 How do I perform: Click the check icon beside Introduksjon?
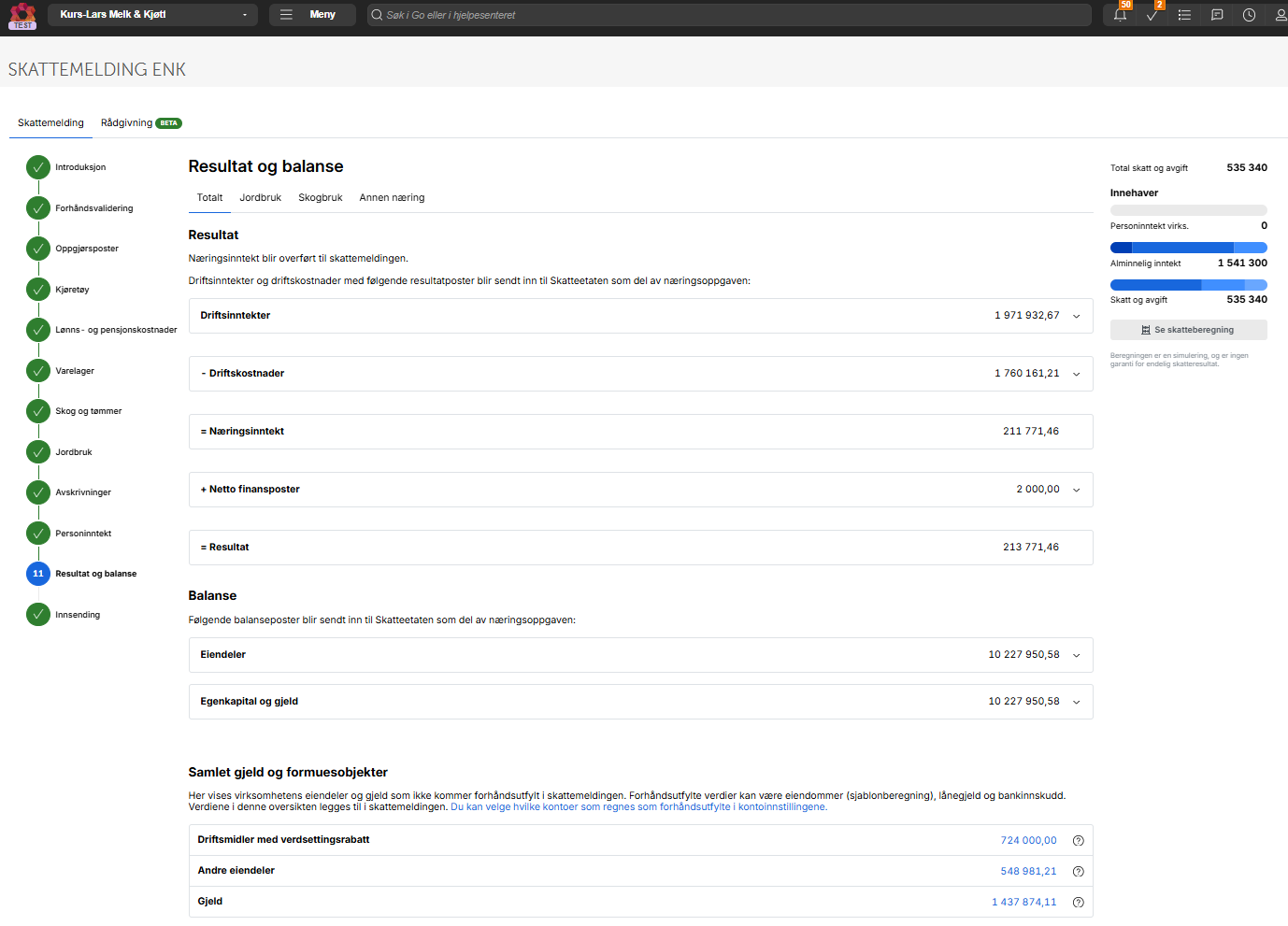[38, 167]
